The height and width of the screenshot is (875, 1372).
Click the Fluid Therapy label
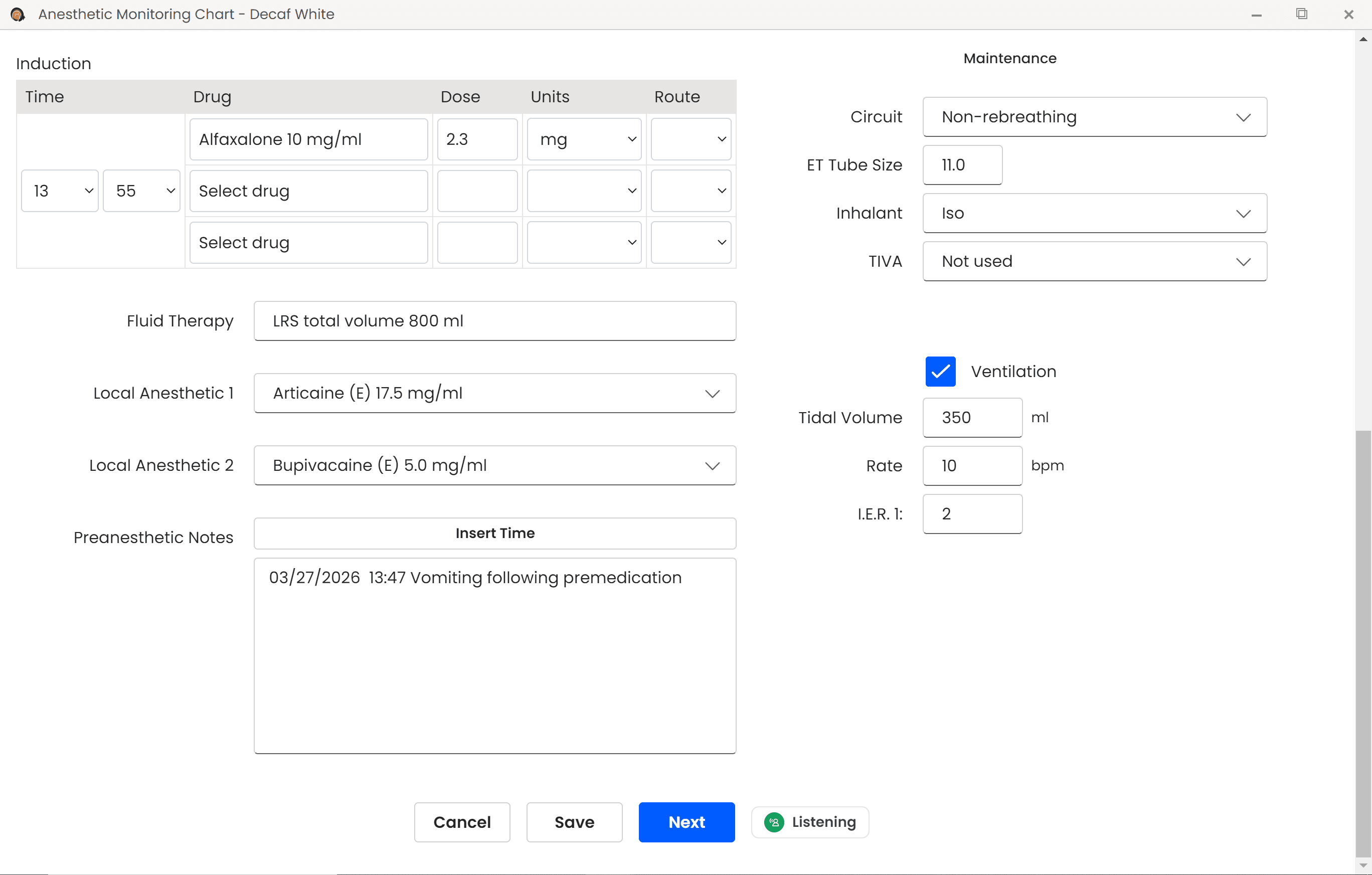(x=180, y=321)
